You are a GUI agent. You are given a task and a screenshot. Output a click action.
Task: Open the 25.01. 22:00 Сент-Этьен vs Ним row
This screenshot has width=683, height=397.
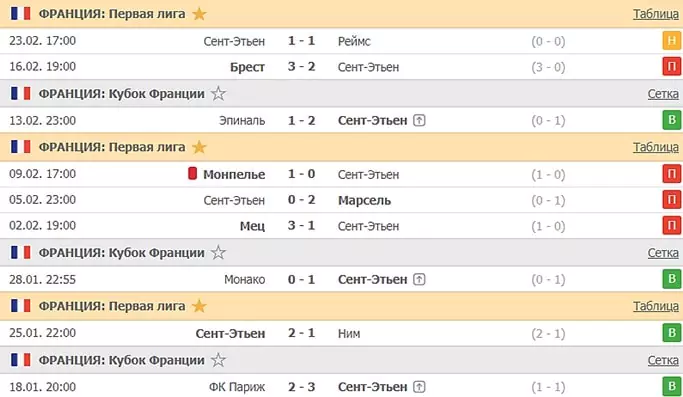click(x=342, y=333)
